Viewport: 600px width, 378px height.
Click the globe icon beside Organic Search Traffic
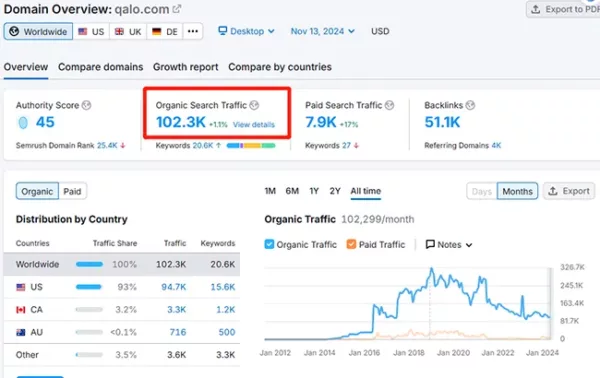254,105
